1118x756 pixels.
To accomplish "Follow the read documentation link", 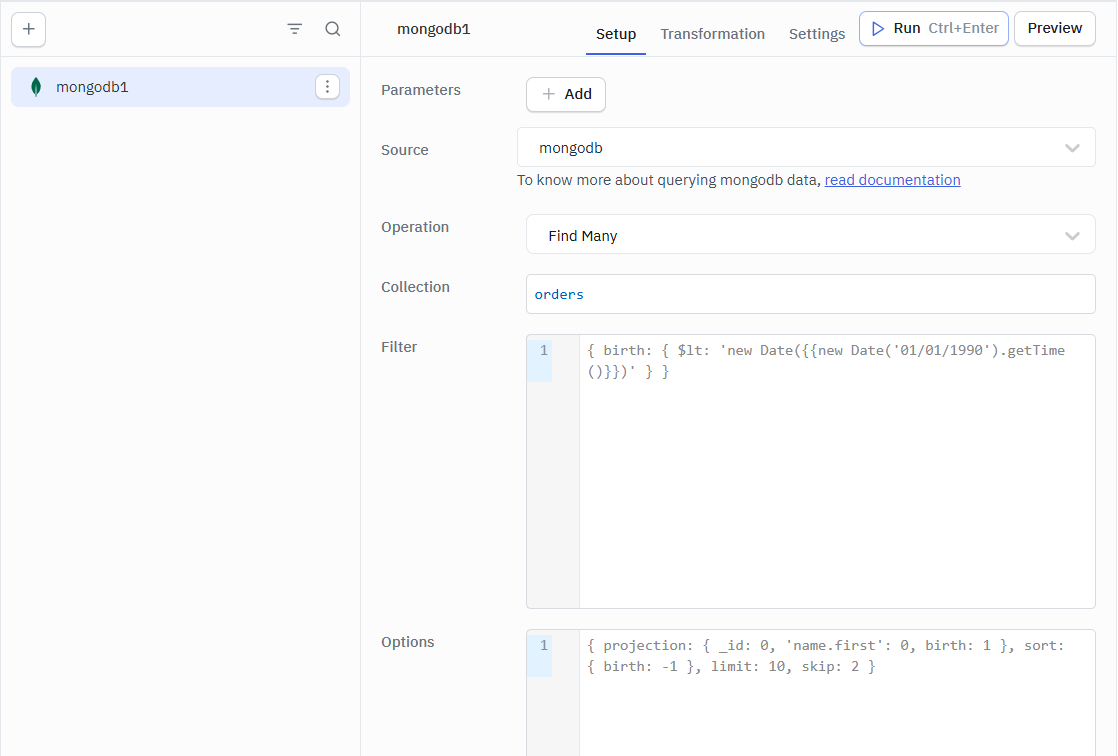I will coord(892,180).
